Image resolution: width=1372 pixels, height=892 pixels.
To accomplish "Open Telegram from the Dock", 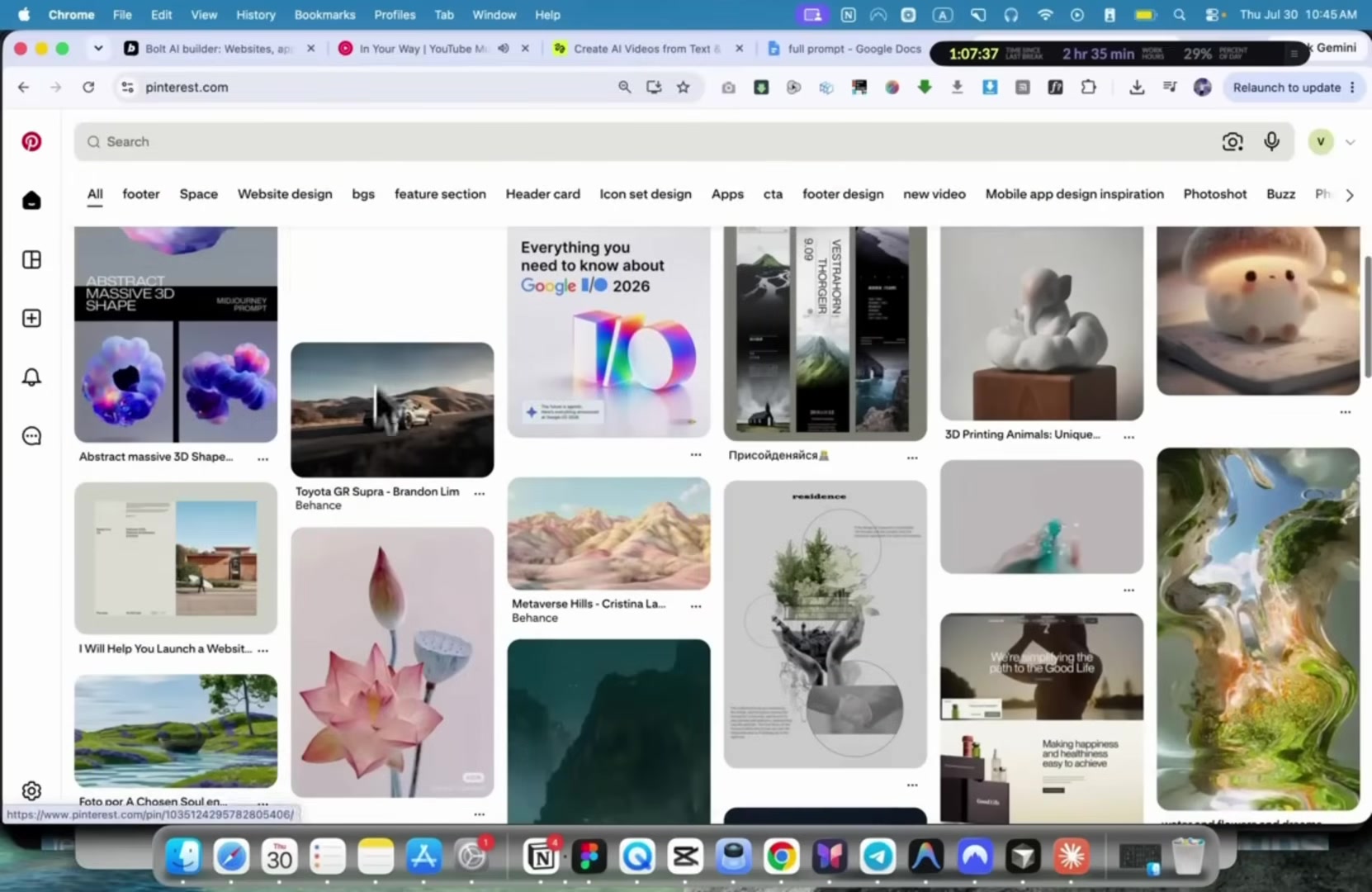I will 878,856.
